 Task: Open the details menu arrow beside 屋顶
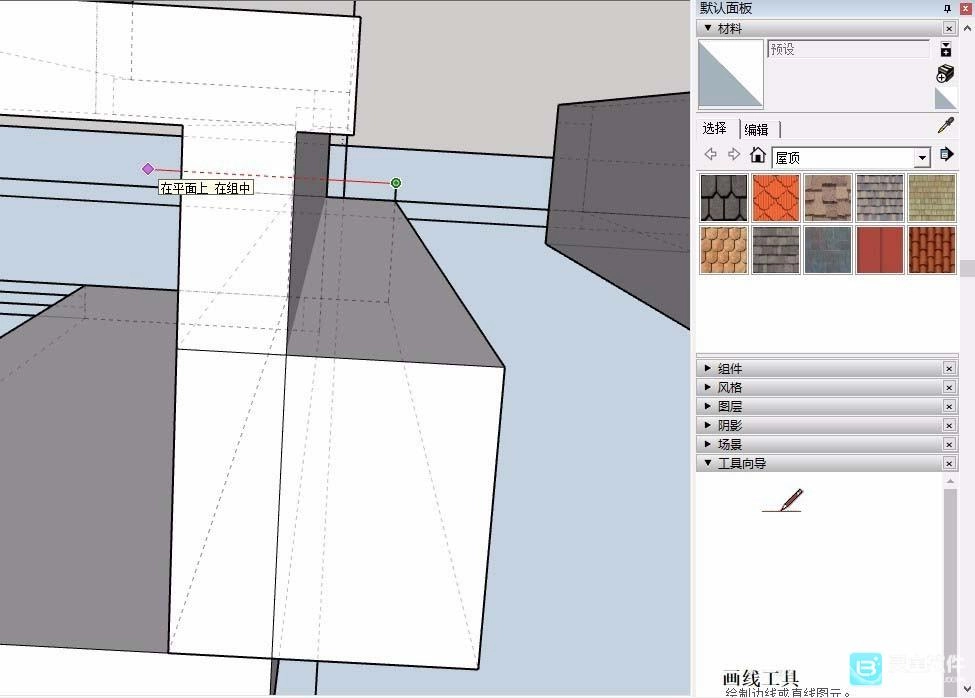946,155
